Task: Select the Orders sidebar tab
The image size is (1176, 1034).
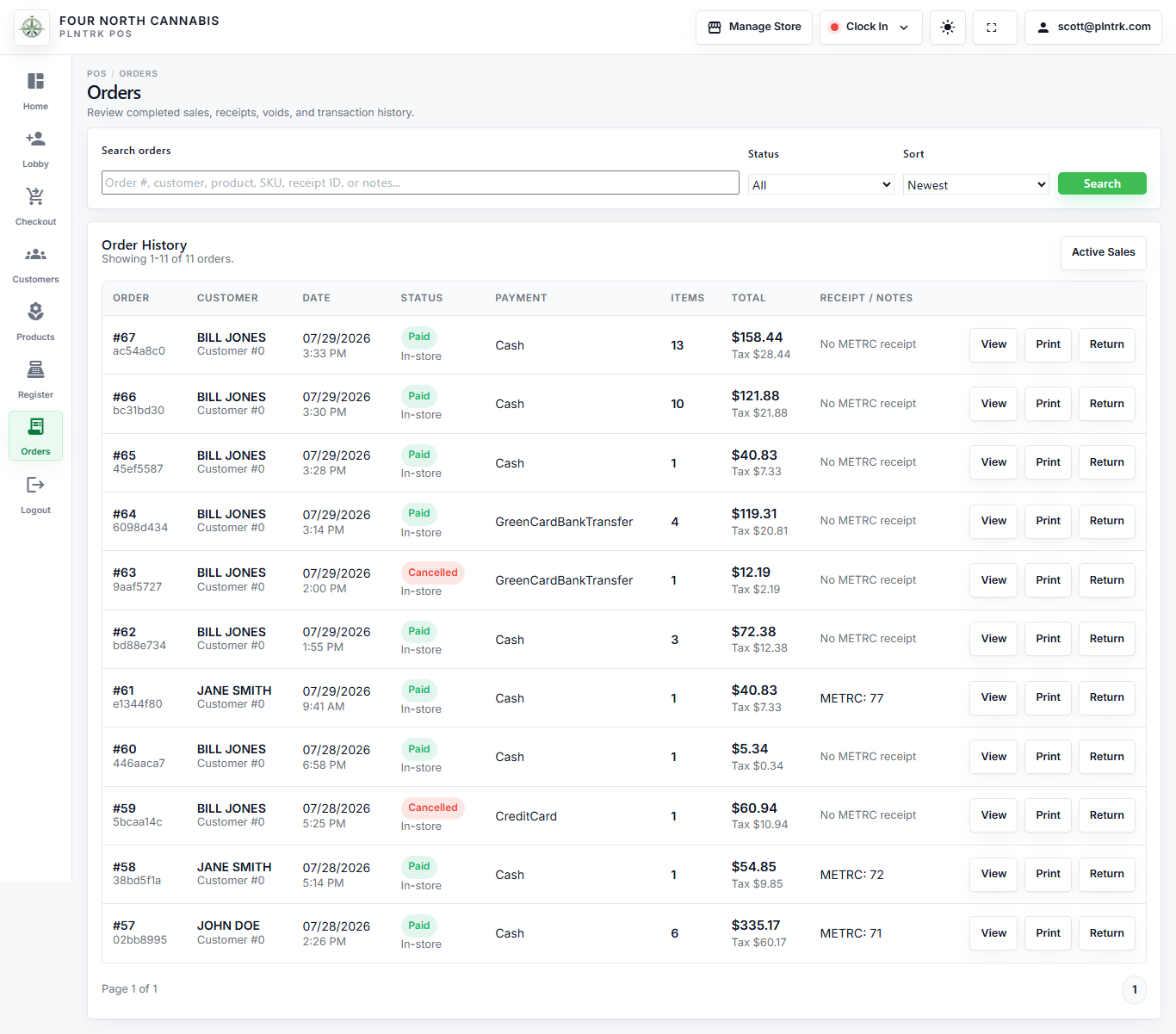Action: (35, 437)
